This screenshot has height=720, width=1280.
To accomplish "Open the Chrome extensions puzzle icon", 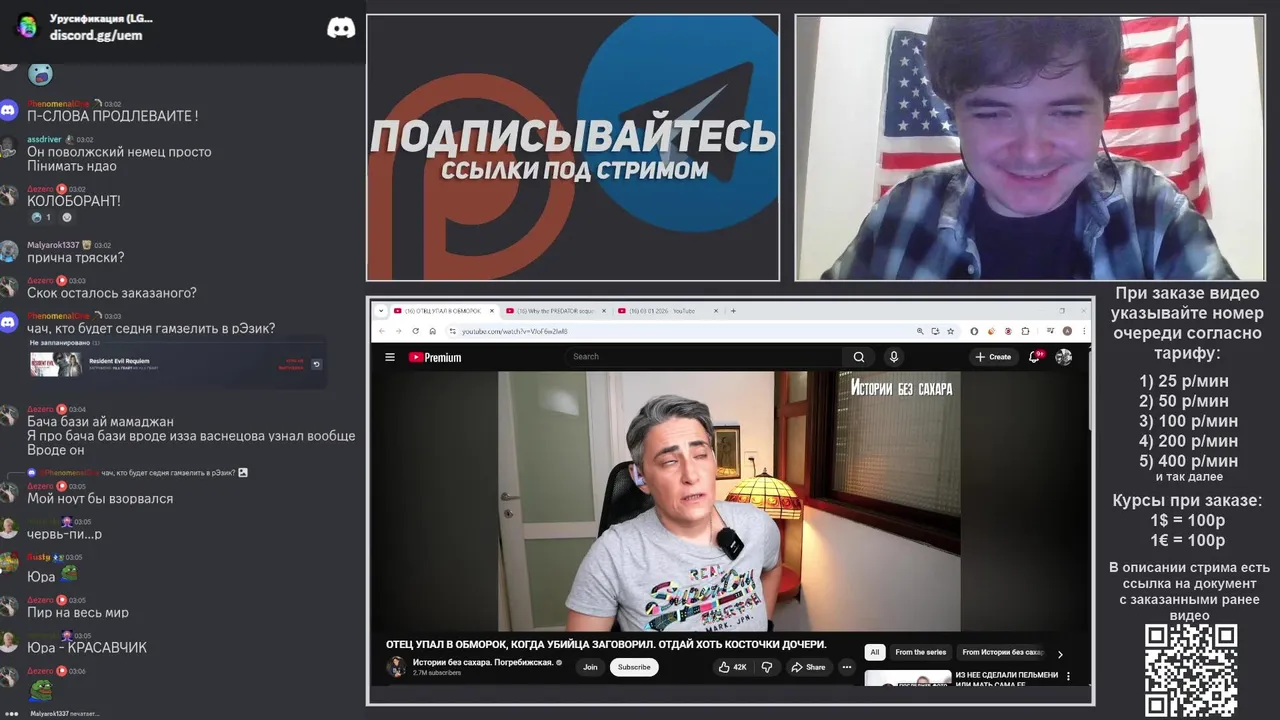I will coord(1025,331).
